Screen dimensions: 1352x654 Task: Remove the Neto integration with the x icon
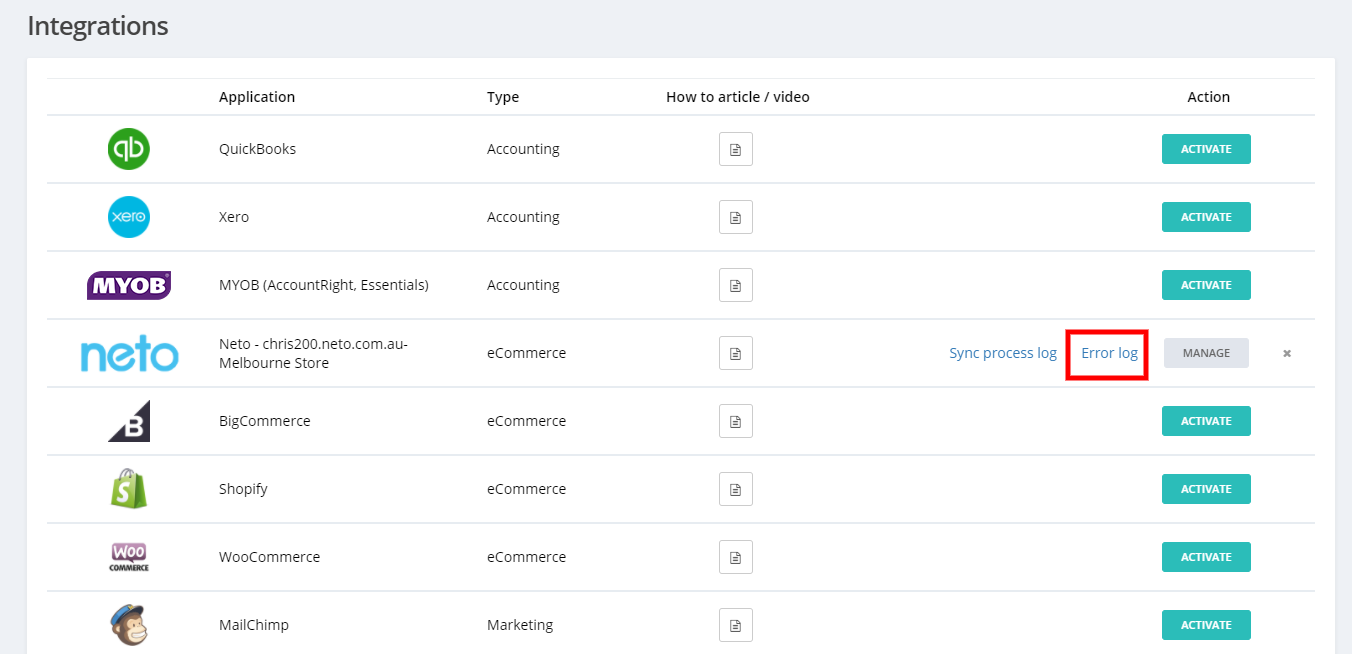pos(1287,353)
